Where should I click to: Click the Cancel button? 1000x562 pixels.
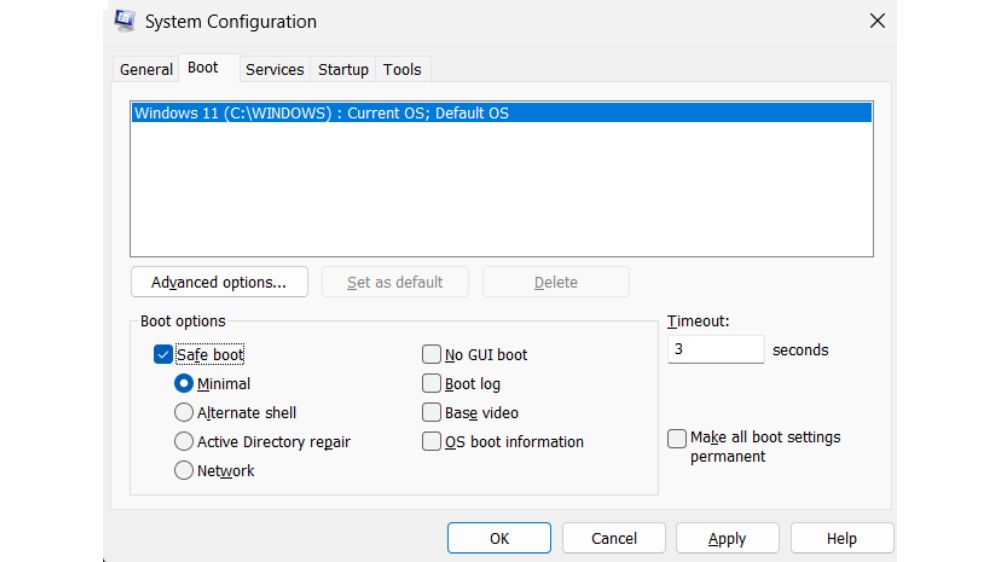tap(614, 538)
